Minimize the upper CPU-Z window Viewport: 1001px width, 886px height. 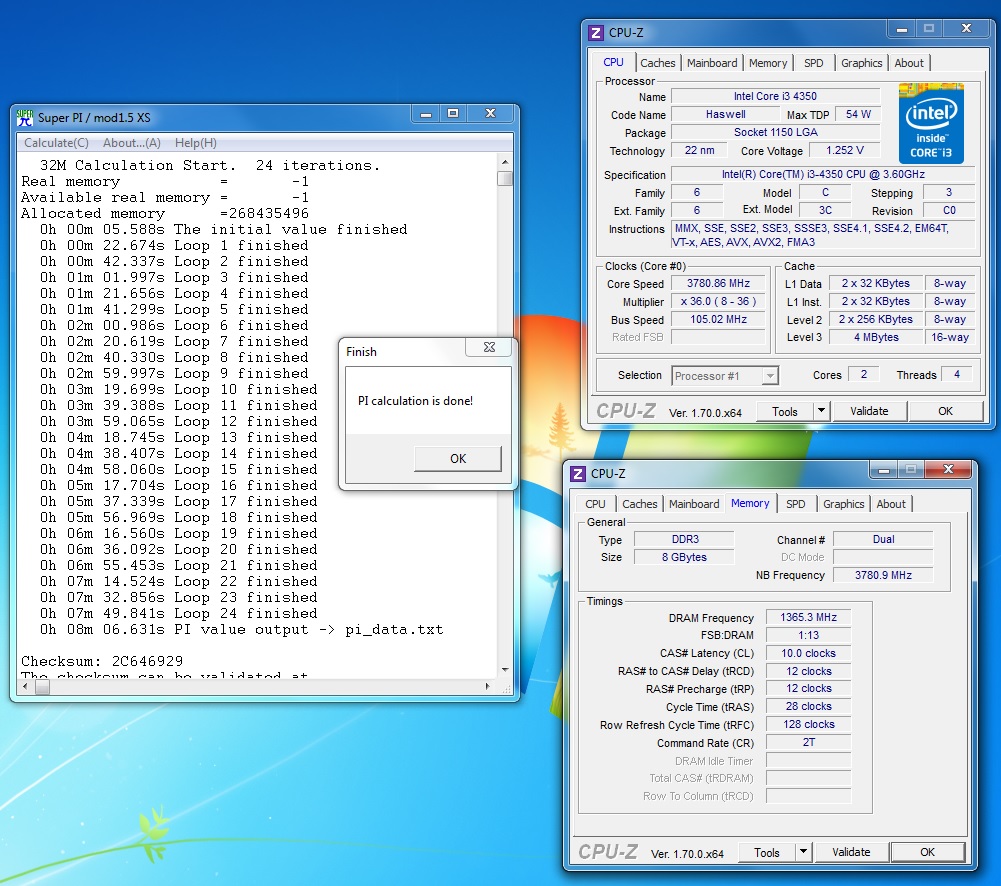[901, 29]
